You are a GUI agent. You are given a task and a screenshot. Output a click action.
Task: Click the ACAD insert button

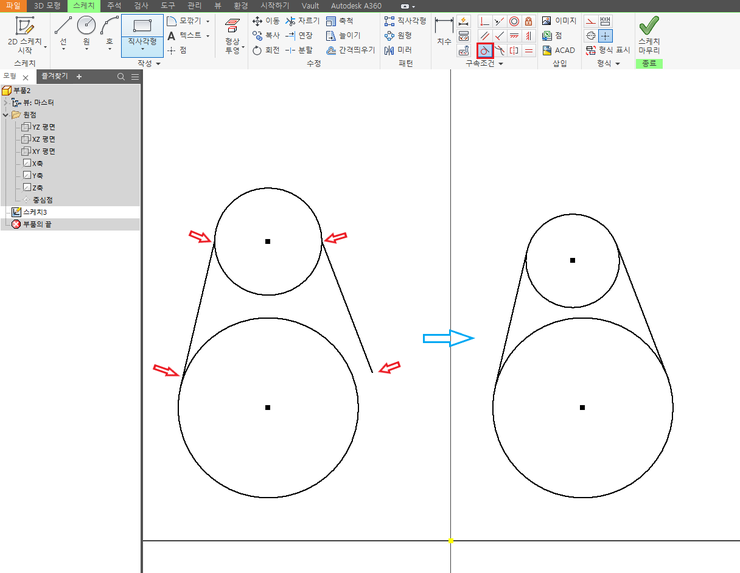[558, 49]
